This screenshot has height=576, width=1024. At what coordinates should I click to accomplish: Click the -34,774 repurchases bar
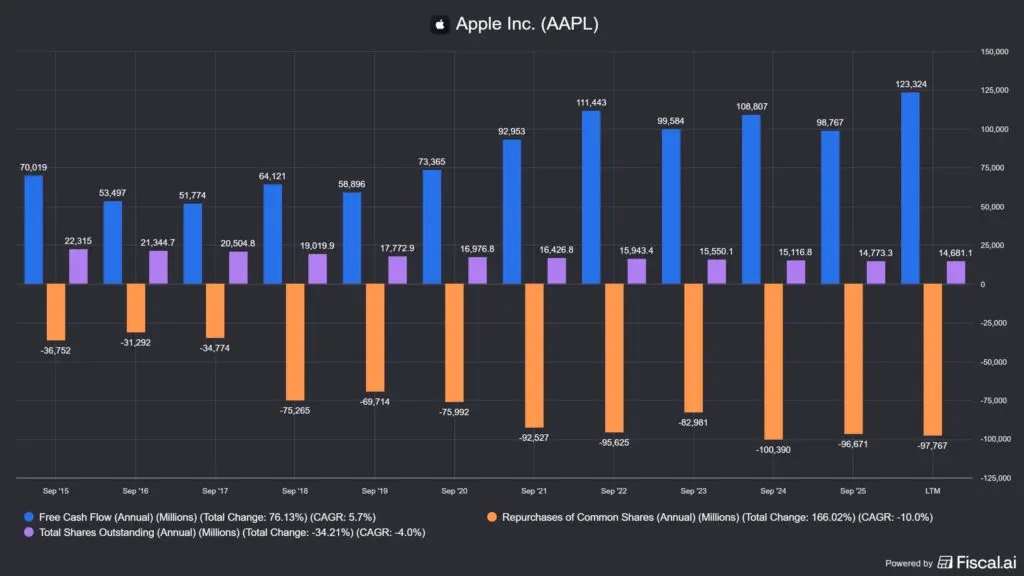215,311
